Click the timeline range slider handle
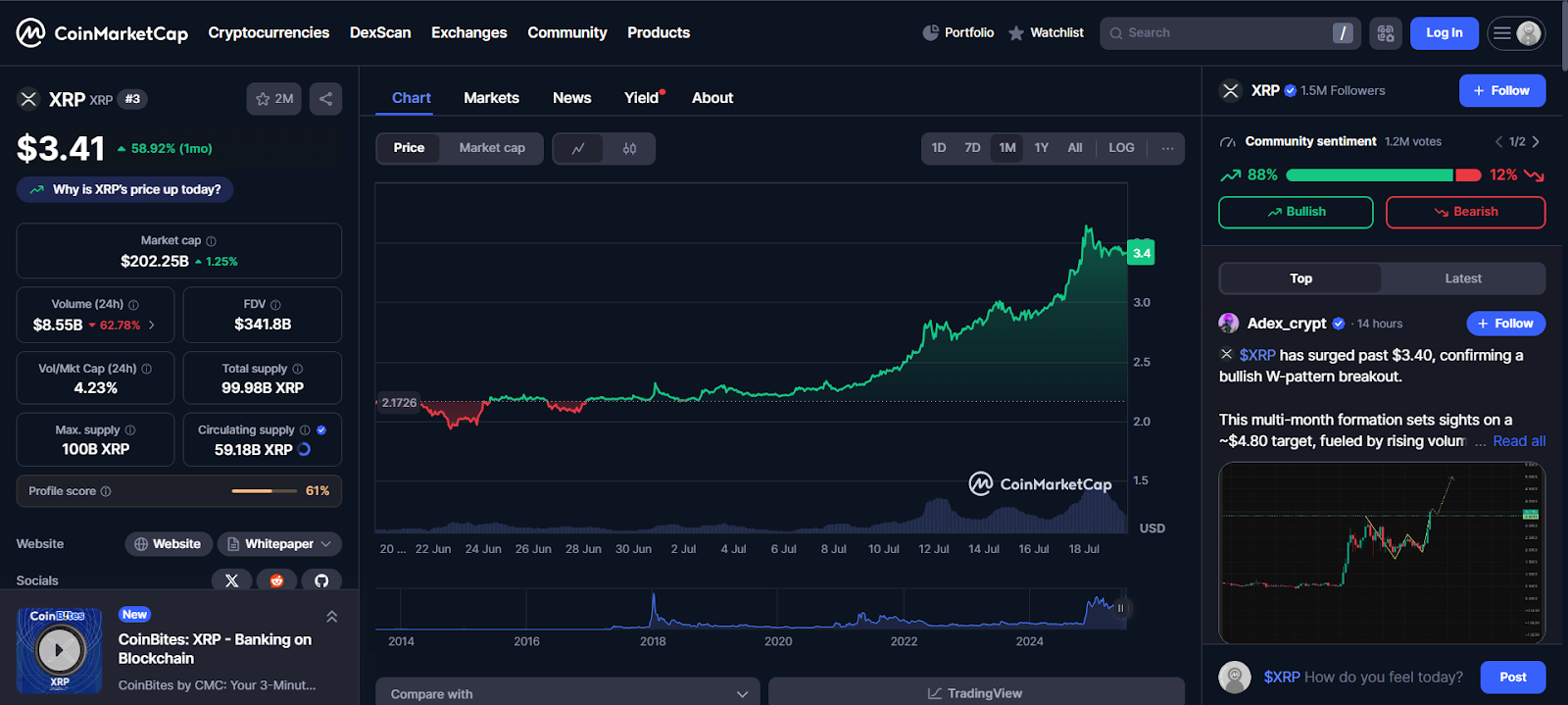The width and height of the screenshot is (1568, 705). point(1120,608)
